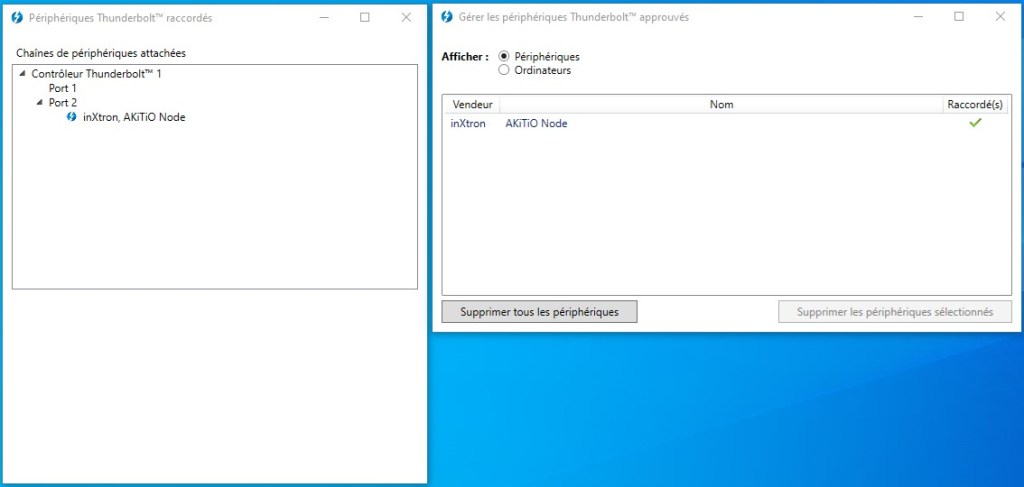The image size is (1024, 487).
Task: Collapse the Contrôleur Thunderbolt 1 tree node
Action: (x=22, y=74)
